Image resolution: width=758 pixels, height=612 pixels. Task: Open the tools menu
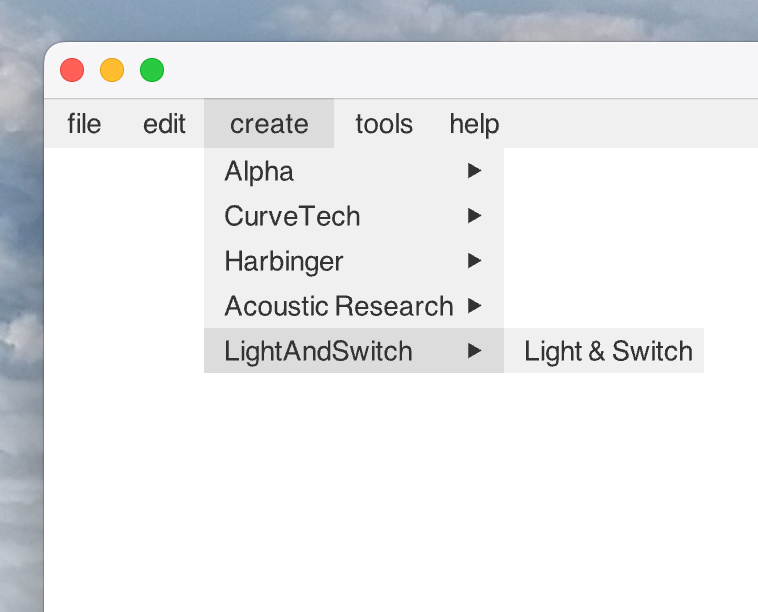(x=384, y=124)
